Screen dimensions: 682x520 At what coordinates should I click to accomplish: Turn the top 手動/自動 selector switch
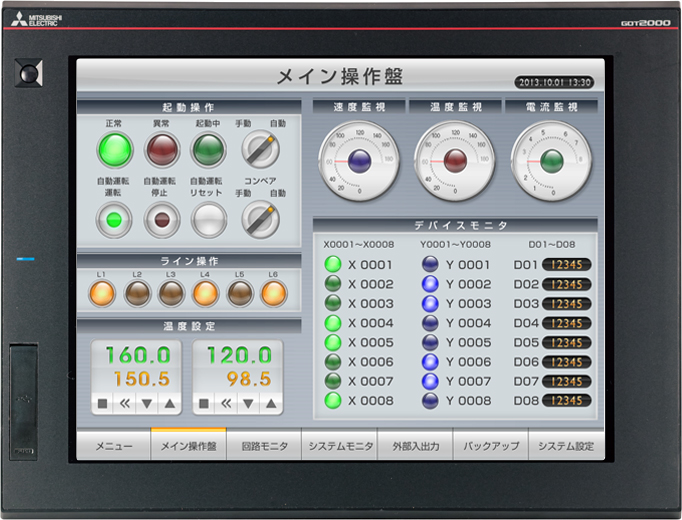point(260,150)
